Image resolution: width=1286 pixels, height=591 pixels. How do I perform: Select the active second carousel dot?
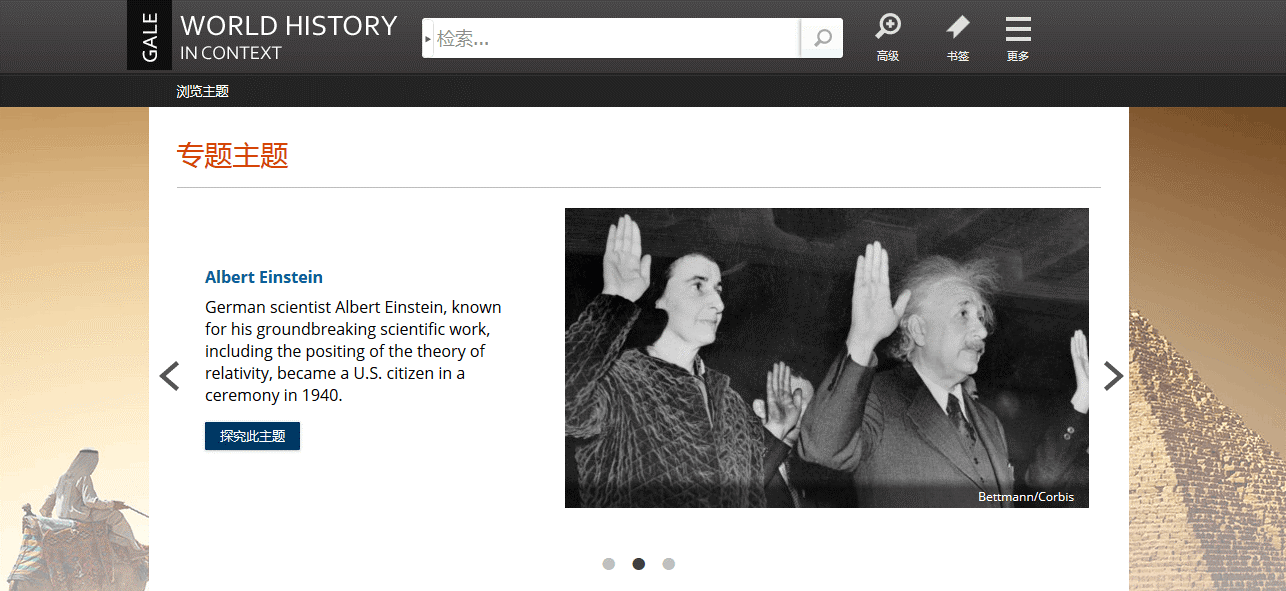point(639,564)
